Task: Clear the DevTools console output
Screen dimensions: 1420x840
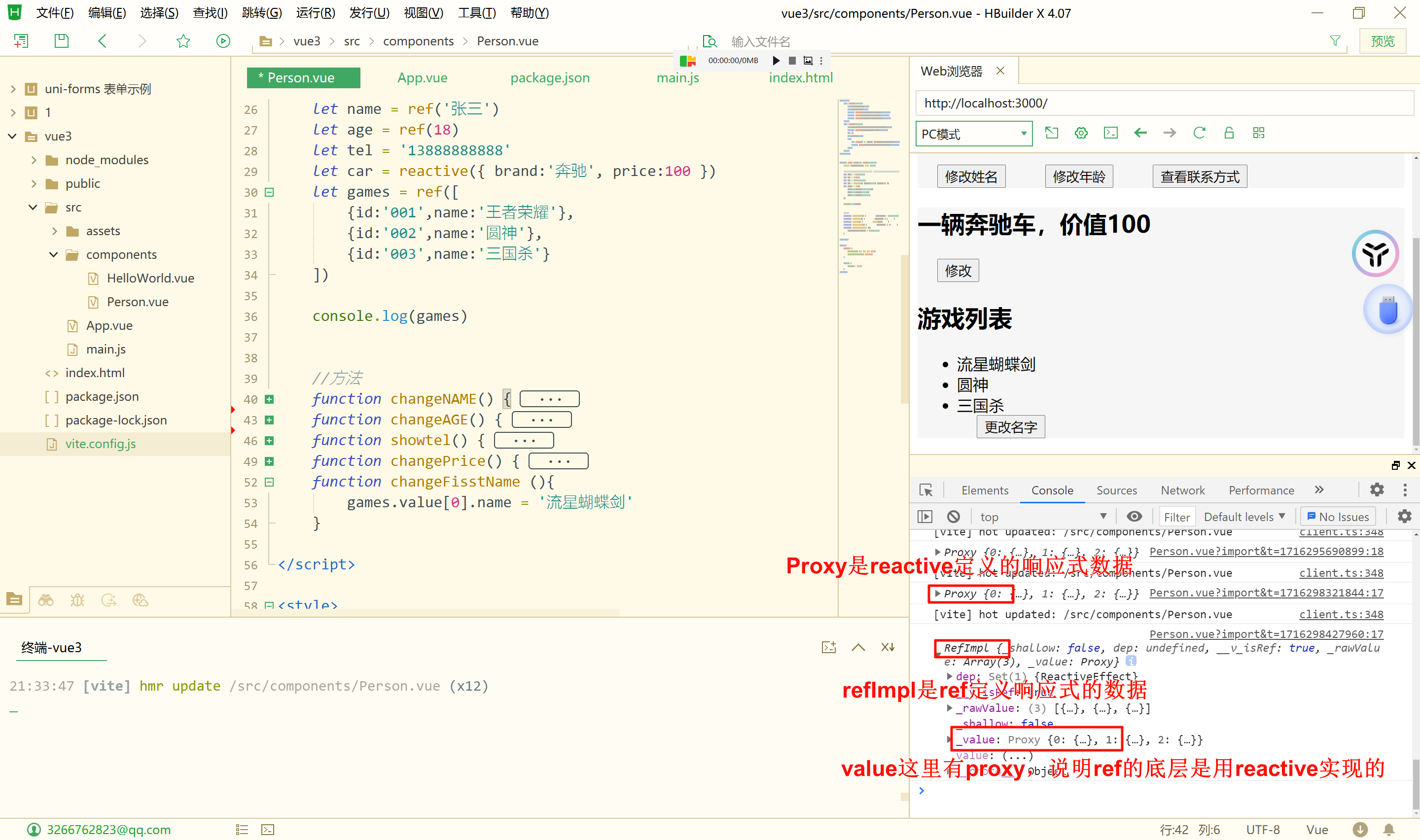Action: pos(953,516)
